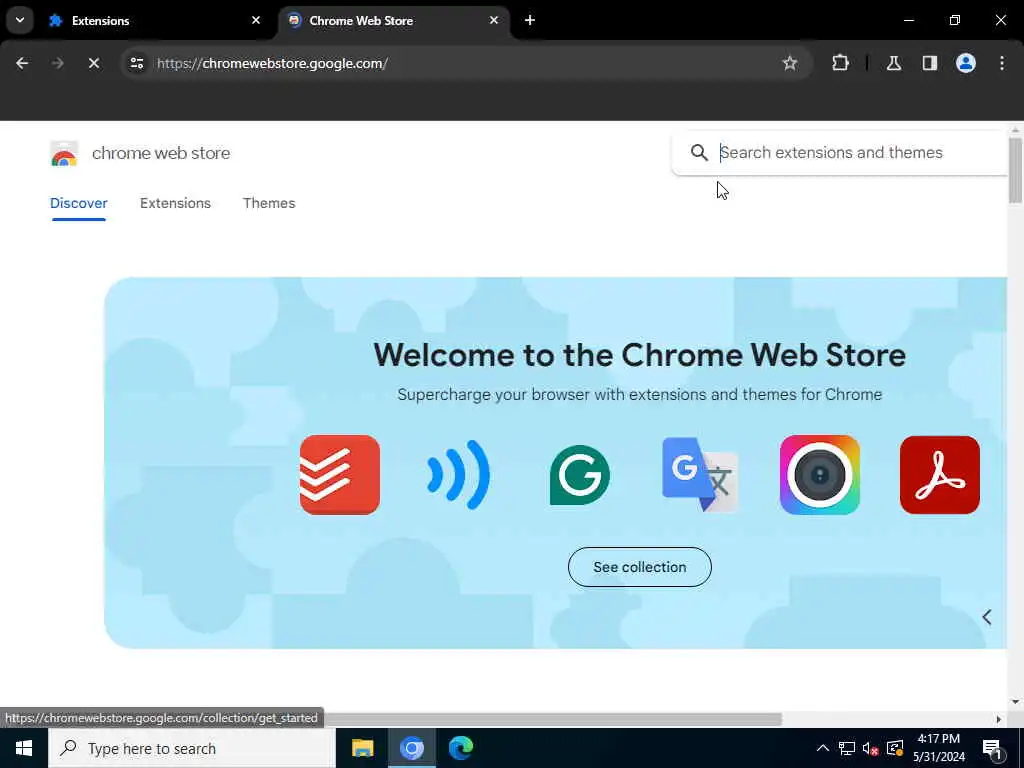Click the Chrome Web Store rainbow logo
This screenshot has height=768, width=1024.
click(64, 153)
